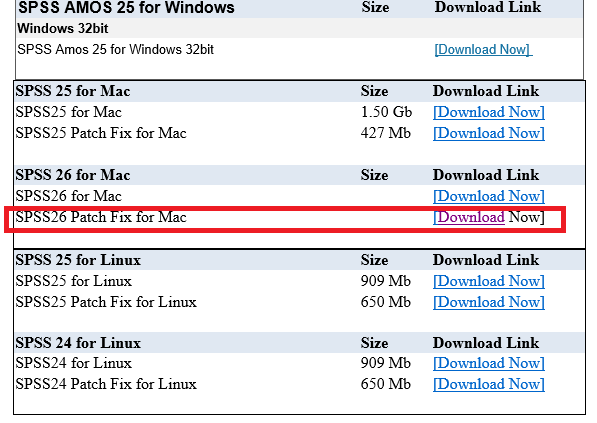Screen dimensions: 597x423
Task: Click the 'SPSS26 Patch Fix for Mac' row label
Action: coord(101,217)
